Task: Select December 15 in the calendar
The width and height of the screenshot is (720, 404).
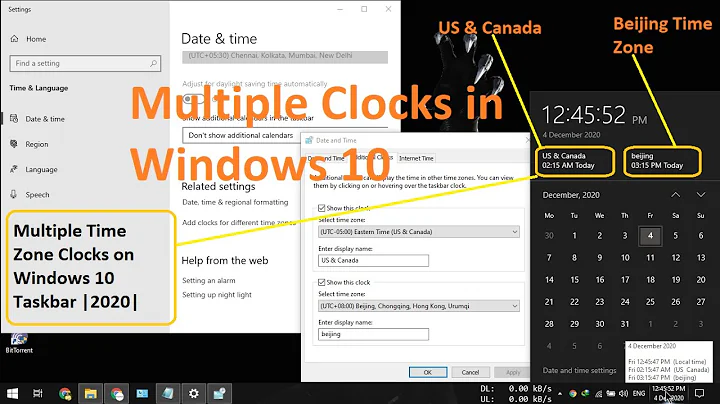Action: click(574, 280)
